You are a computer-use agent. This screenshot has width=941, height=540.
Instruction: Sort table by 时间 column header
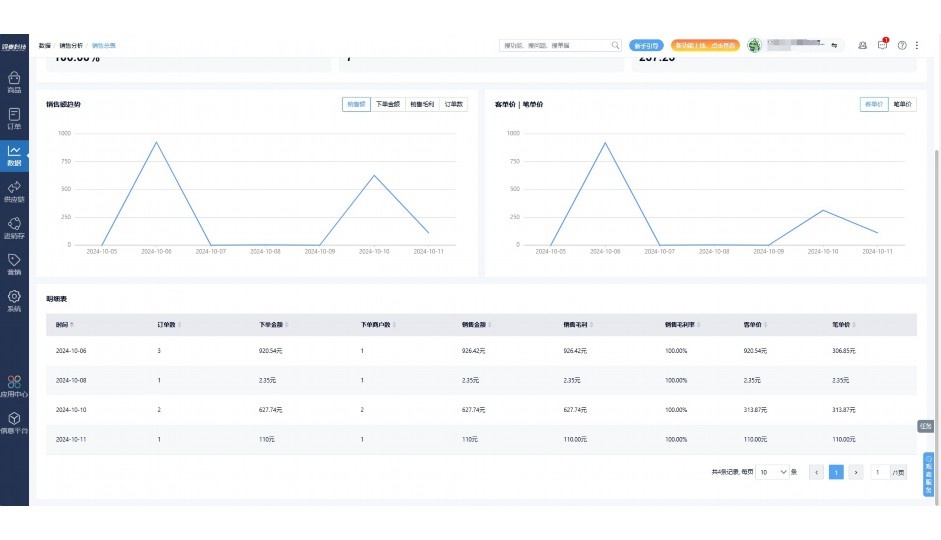click(64, 325)
